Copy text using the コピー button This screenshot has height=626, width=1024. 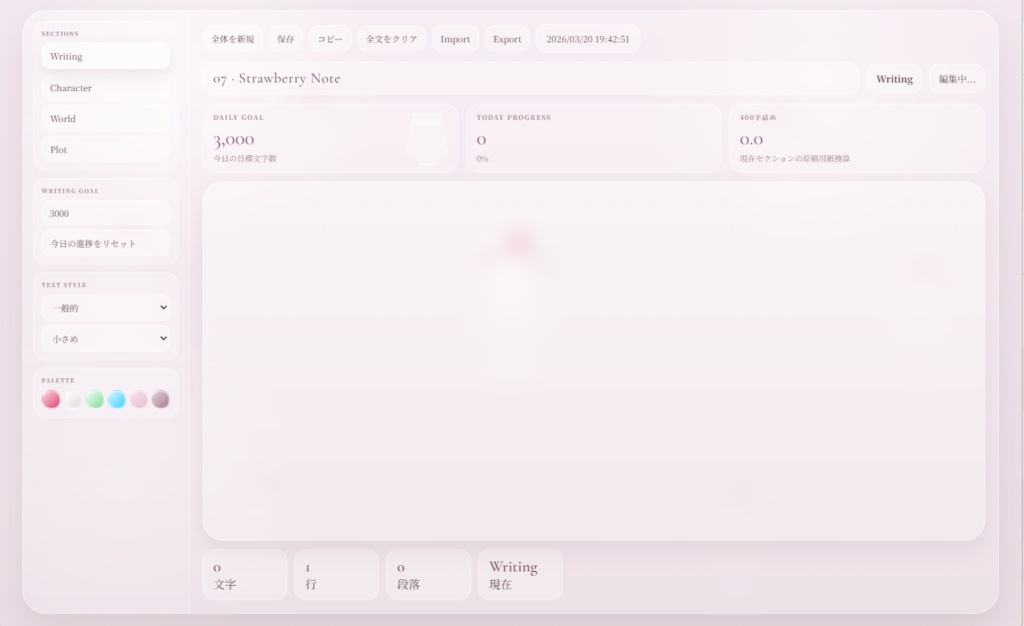330,39
